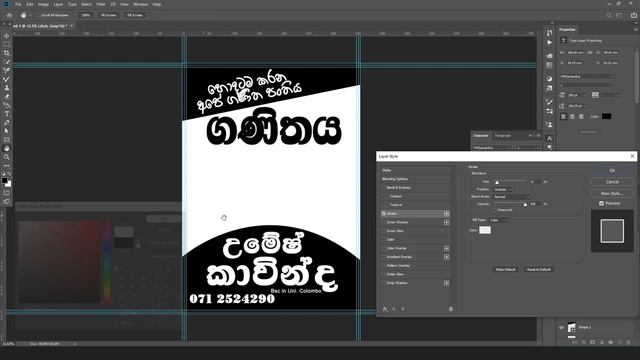Viewport: 640px width, 360px height.
Task: Enable the Color Overlay checkbox
Action: [x=384, y=248]
